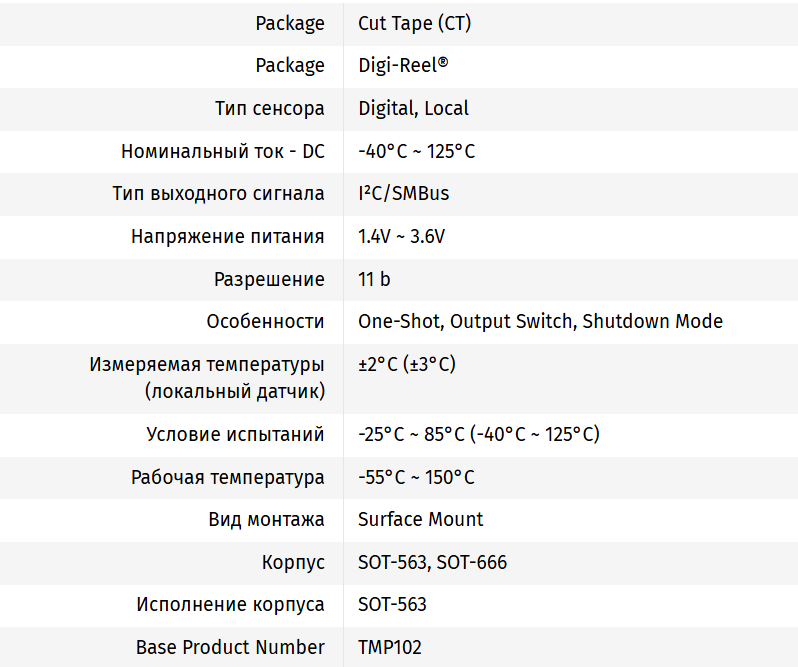The width and height of the screenshot is (798, 667).
Task: Select the Тип выходного сигнала label
Action: (x=218, y=193)
